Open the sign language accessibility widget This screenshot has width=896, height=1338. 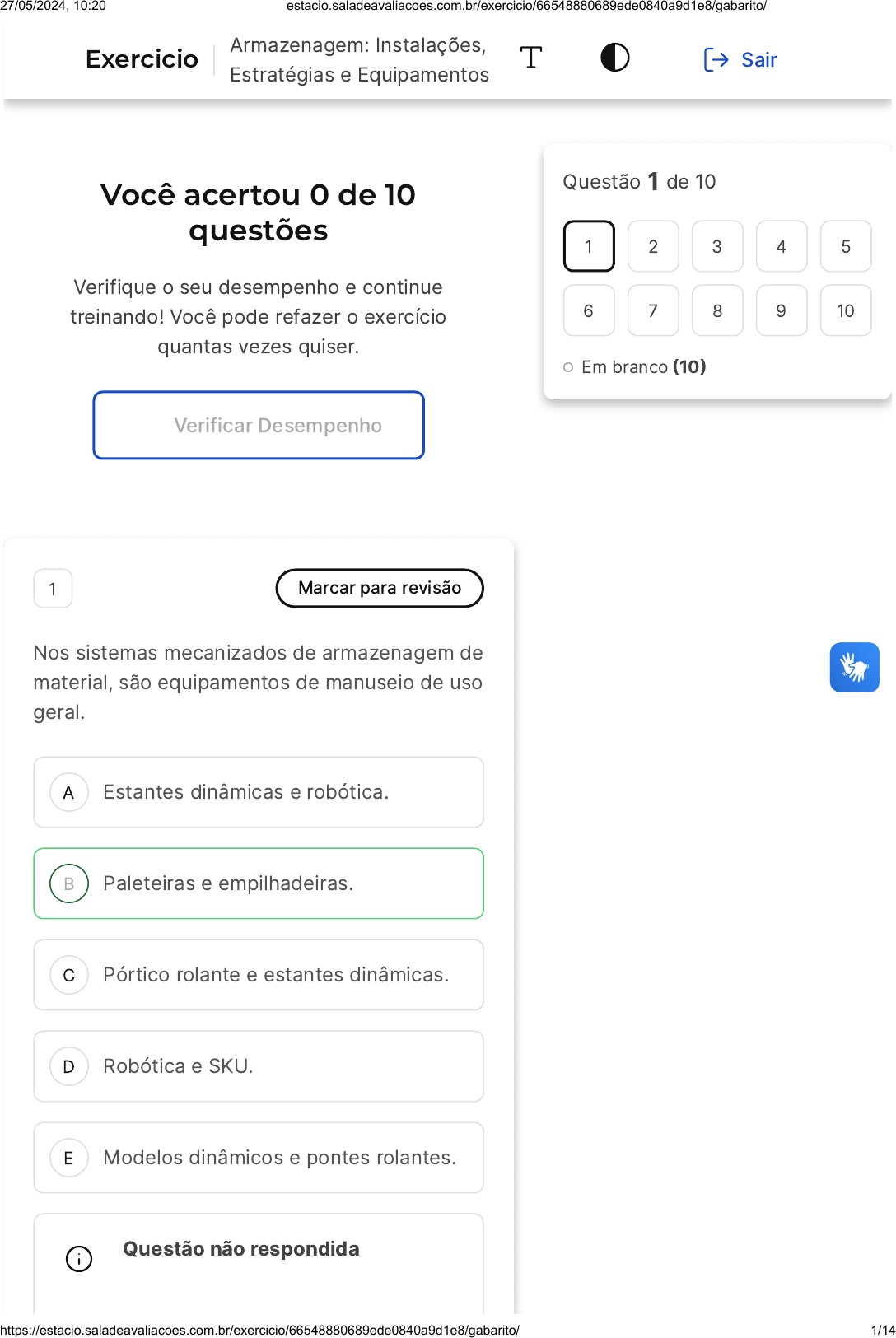tap(854, 667)
